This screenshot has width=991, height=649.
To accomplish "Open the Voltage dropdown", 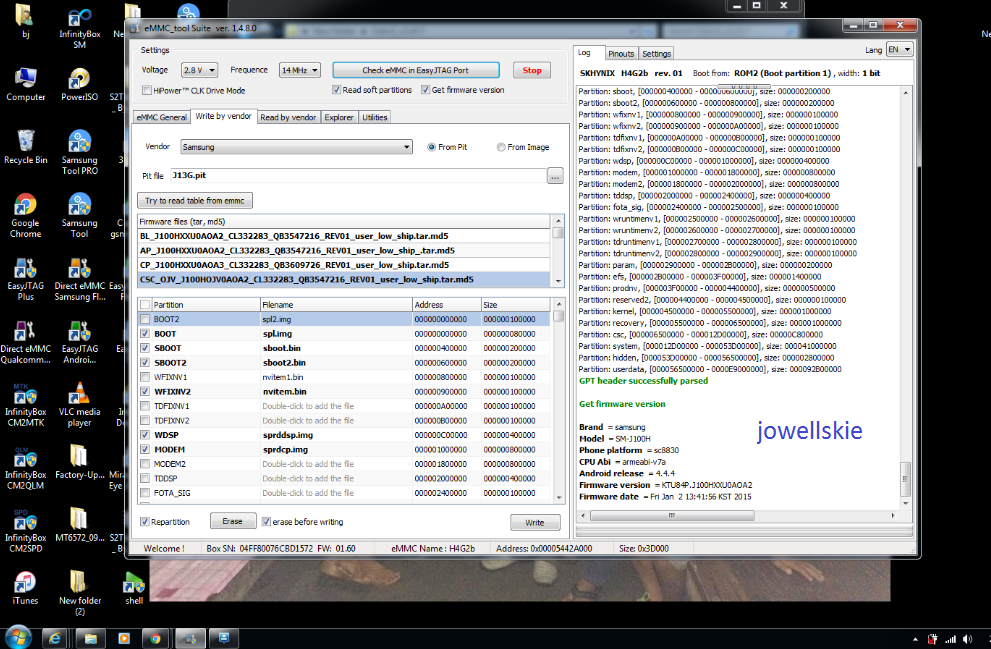I will [199, 70].
